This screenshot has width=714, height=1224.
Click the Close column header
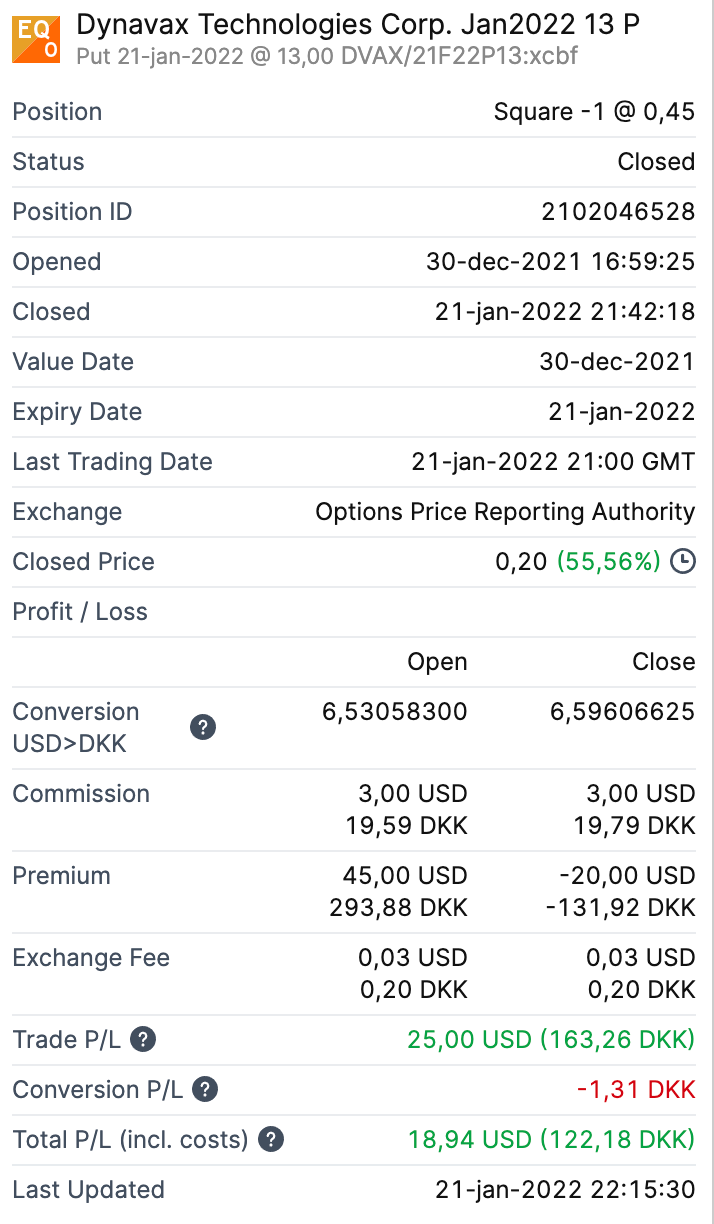click(663, 661)
